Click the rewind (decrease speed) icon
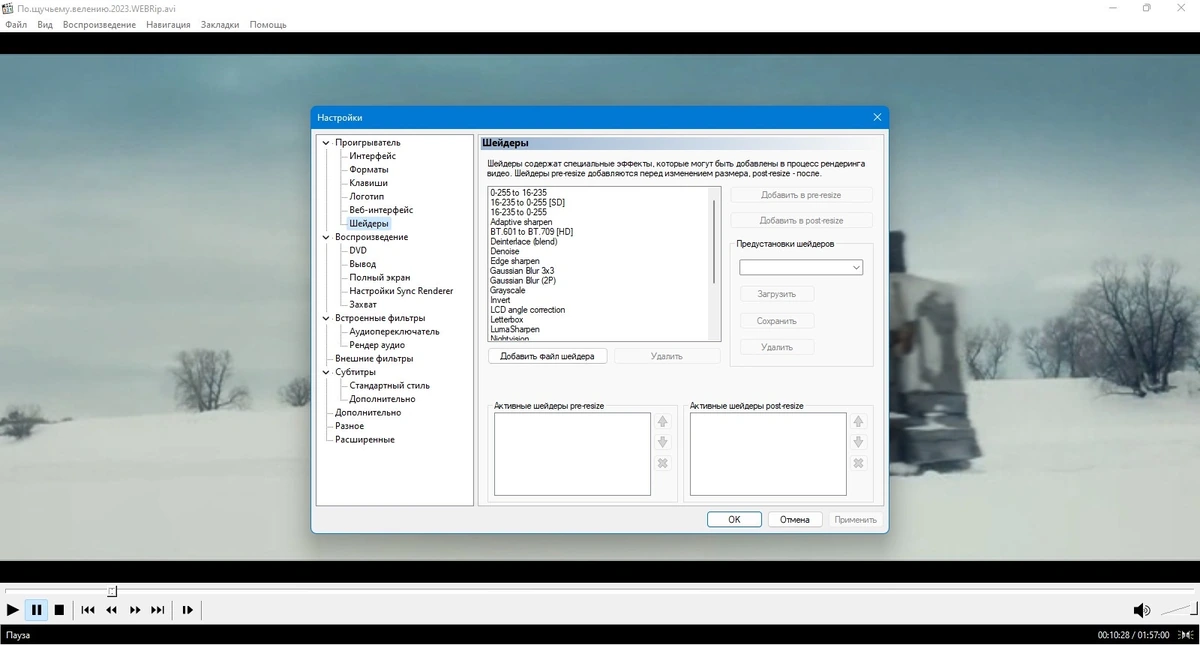This screenshot has height=645, width=1200. coord(111,609)
